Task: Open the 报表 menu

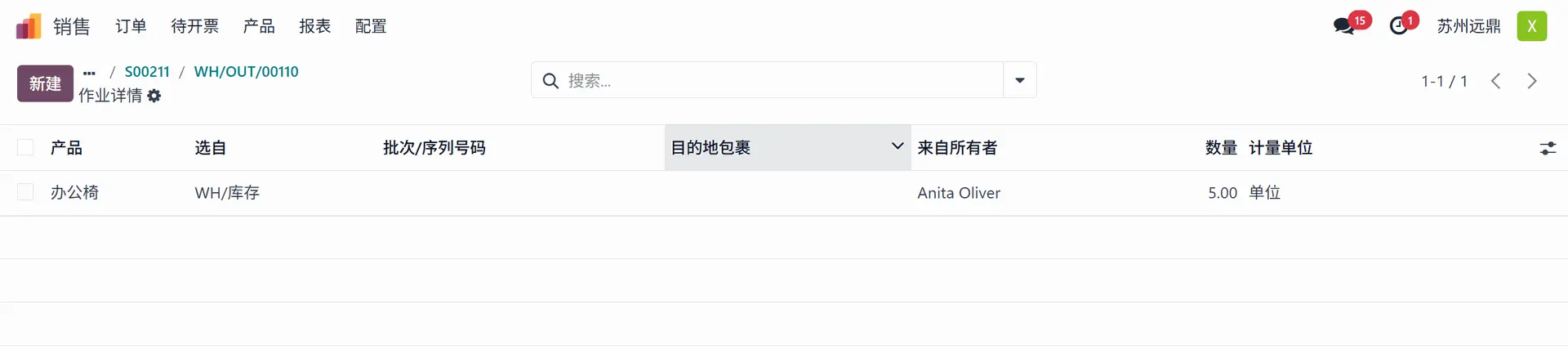Action: point(314,26)
